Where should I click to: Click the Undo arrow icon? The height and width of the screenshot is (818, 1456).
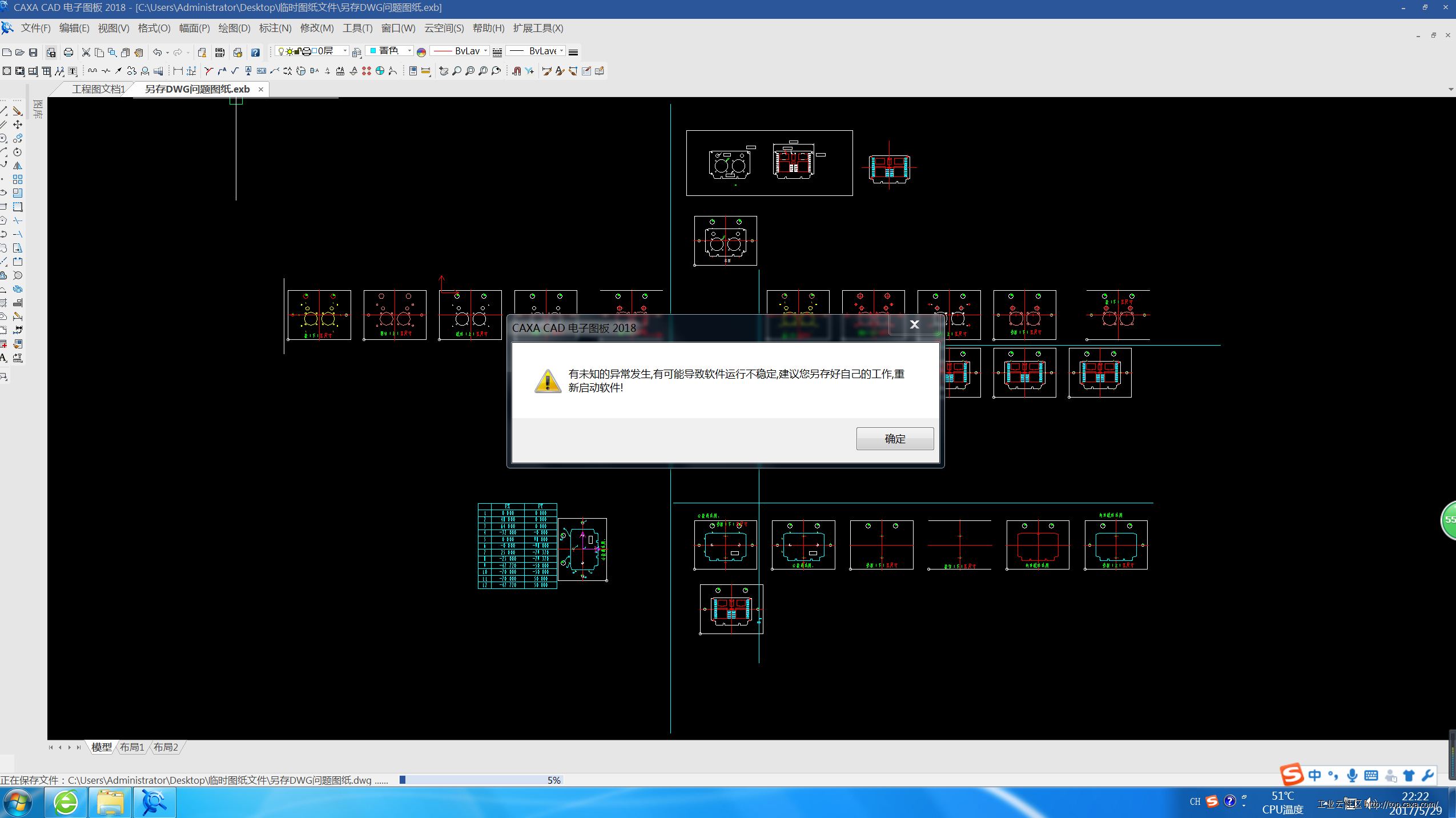coord(158,53)
